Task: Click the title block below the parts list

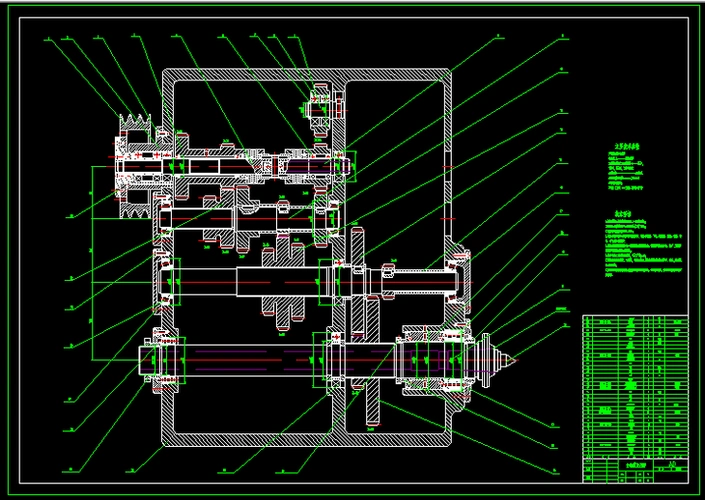Action: 636,468
